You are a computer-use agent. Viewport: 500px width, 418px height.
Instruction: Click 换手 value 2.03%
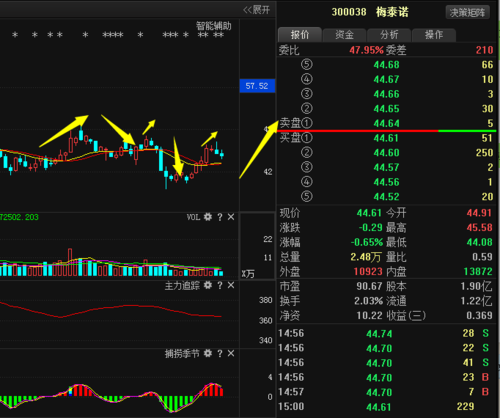(368, 301)
